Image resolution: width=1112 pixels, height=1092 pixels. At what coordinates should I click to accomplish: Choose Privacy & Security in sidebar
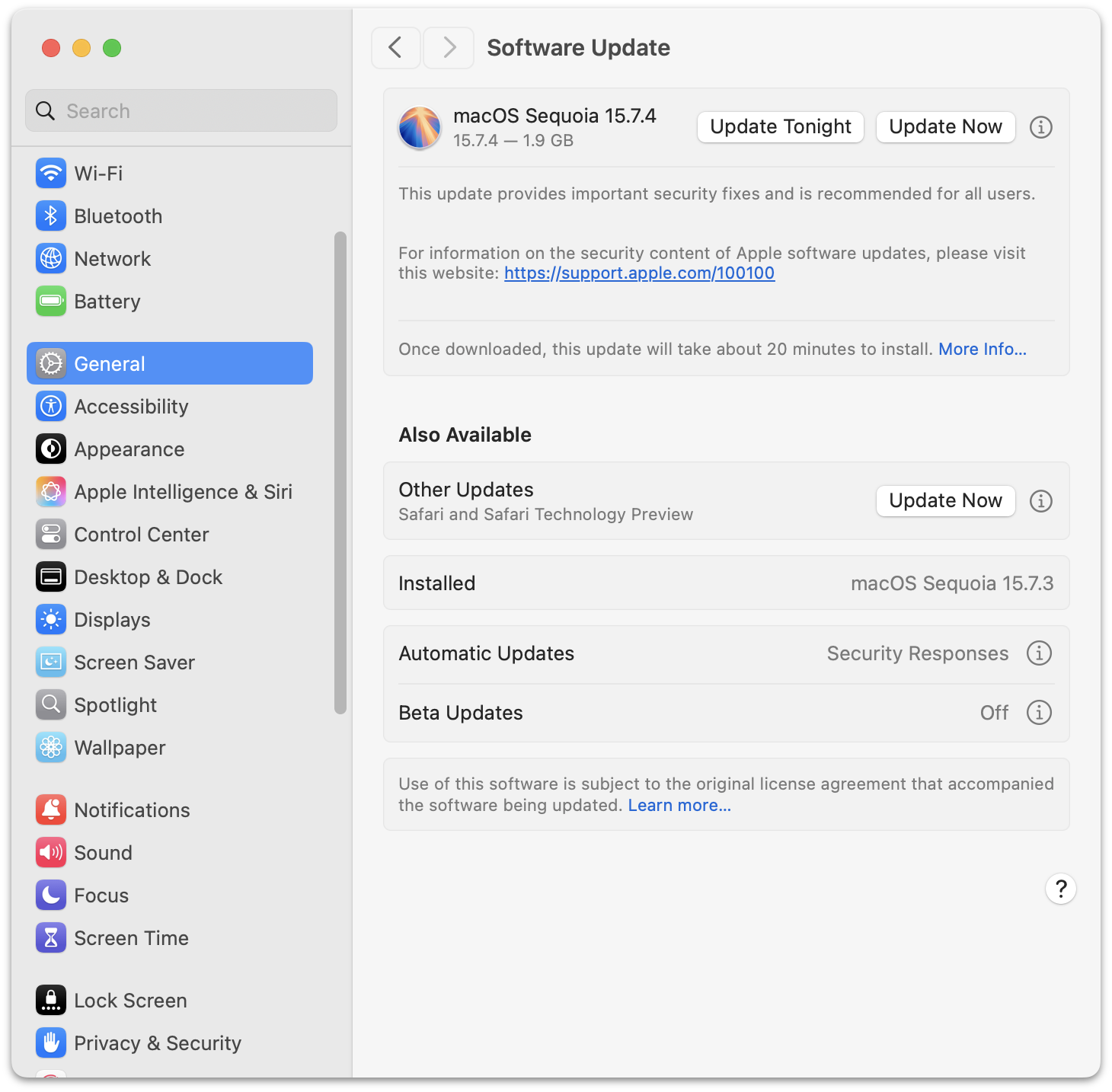pyautogui.click(x=157, y=1043)
